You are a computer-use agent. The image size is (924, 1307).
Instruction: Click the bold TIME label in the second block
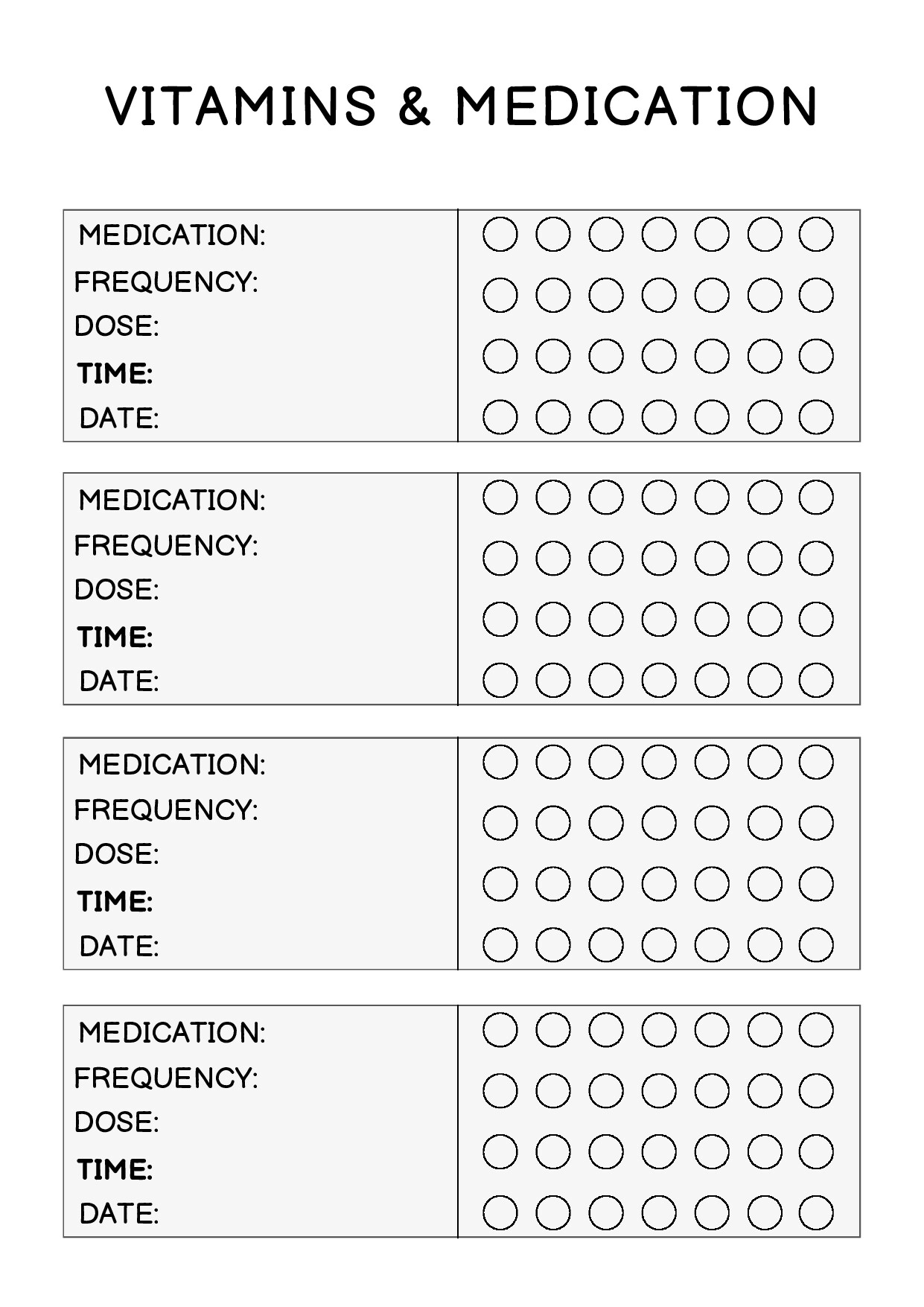pos(115,637)
